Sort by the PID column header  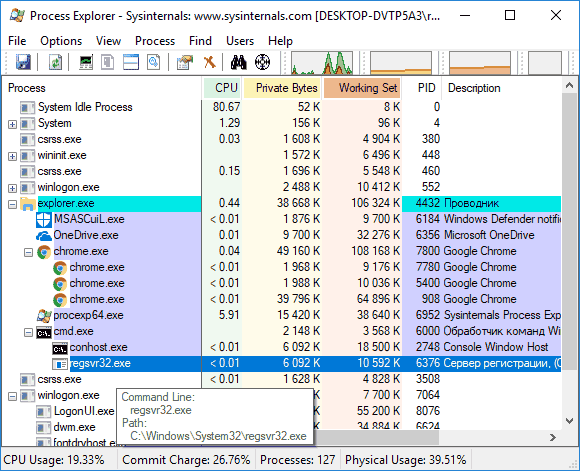(422, 88)
